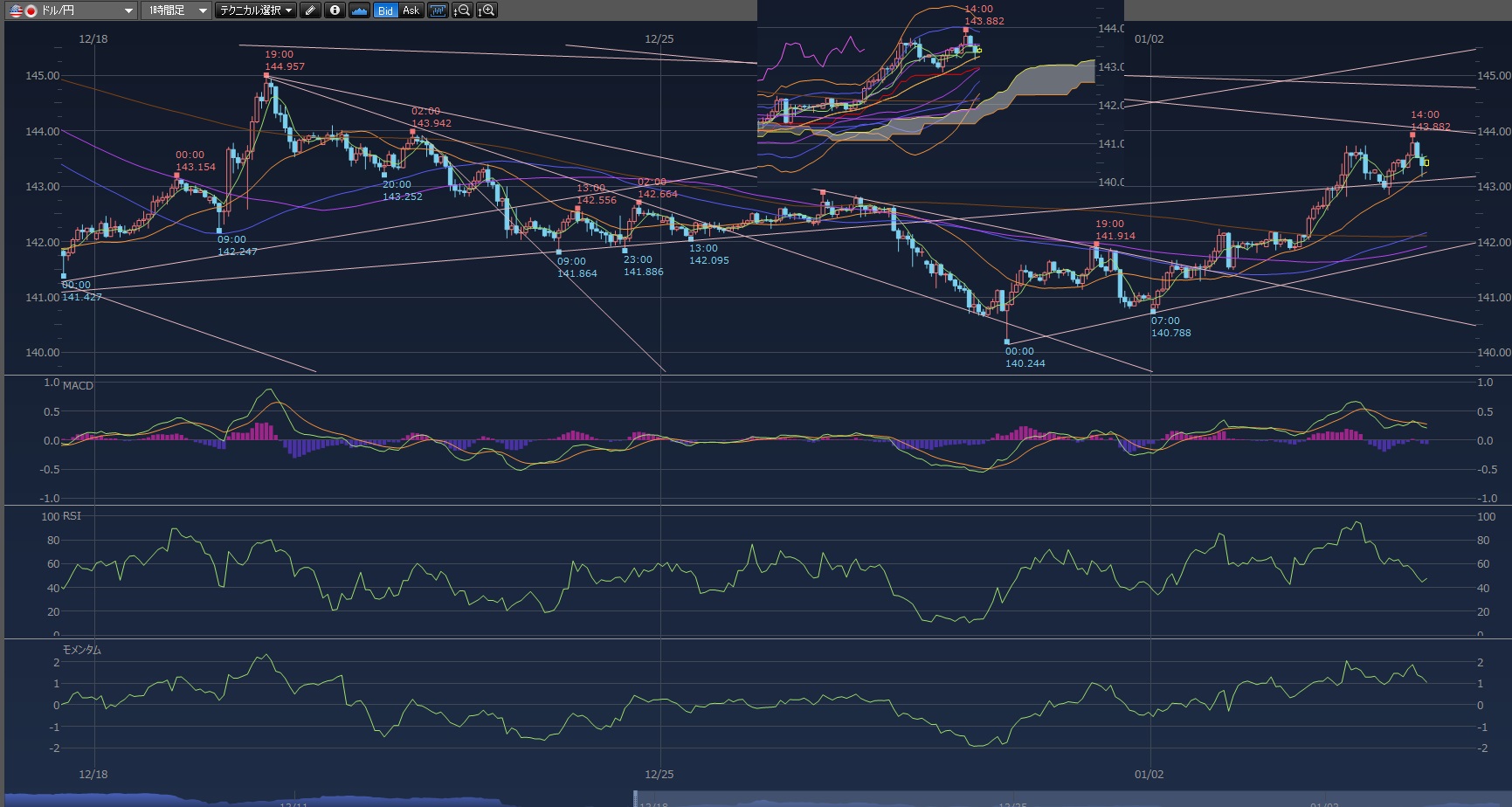Zoom out the chart vertically

coord(462,10)
